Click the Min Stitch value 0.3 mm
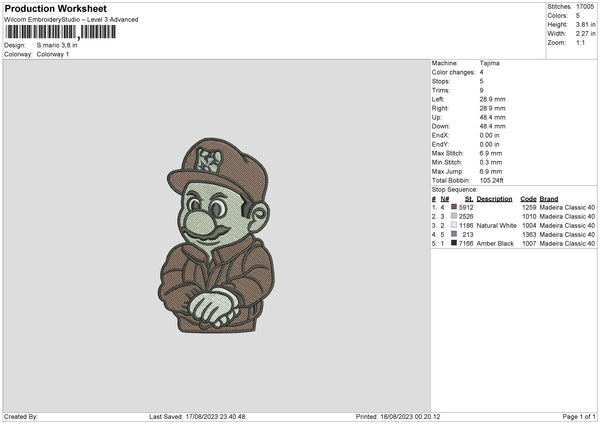This screenshot has height=424, width=600. point(491,162)
